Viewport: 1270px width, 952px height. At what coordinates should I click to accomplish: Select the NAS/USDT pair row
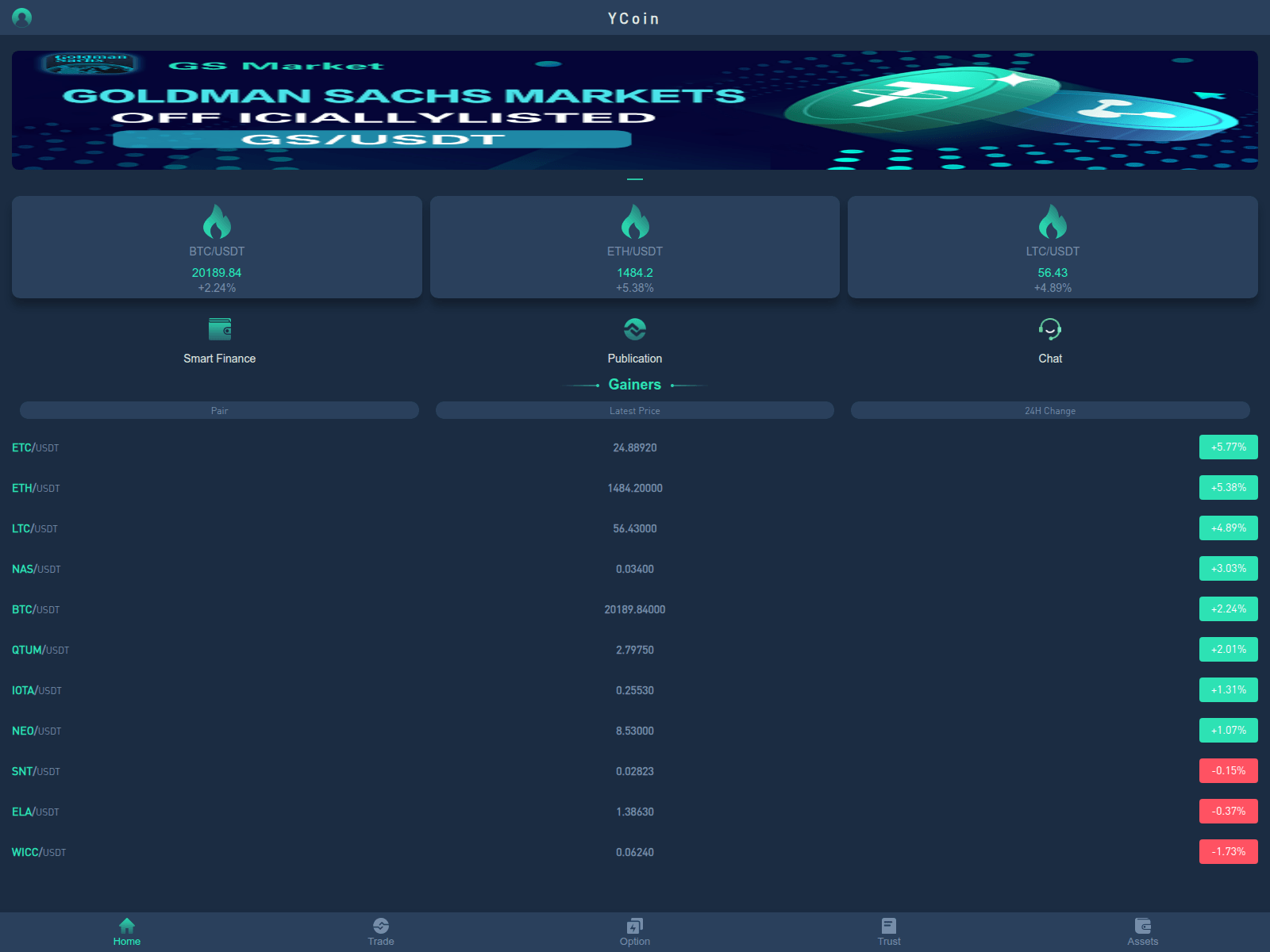(x=635, y=569)
